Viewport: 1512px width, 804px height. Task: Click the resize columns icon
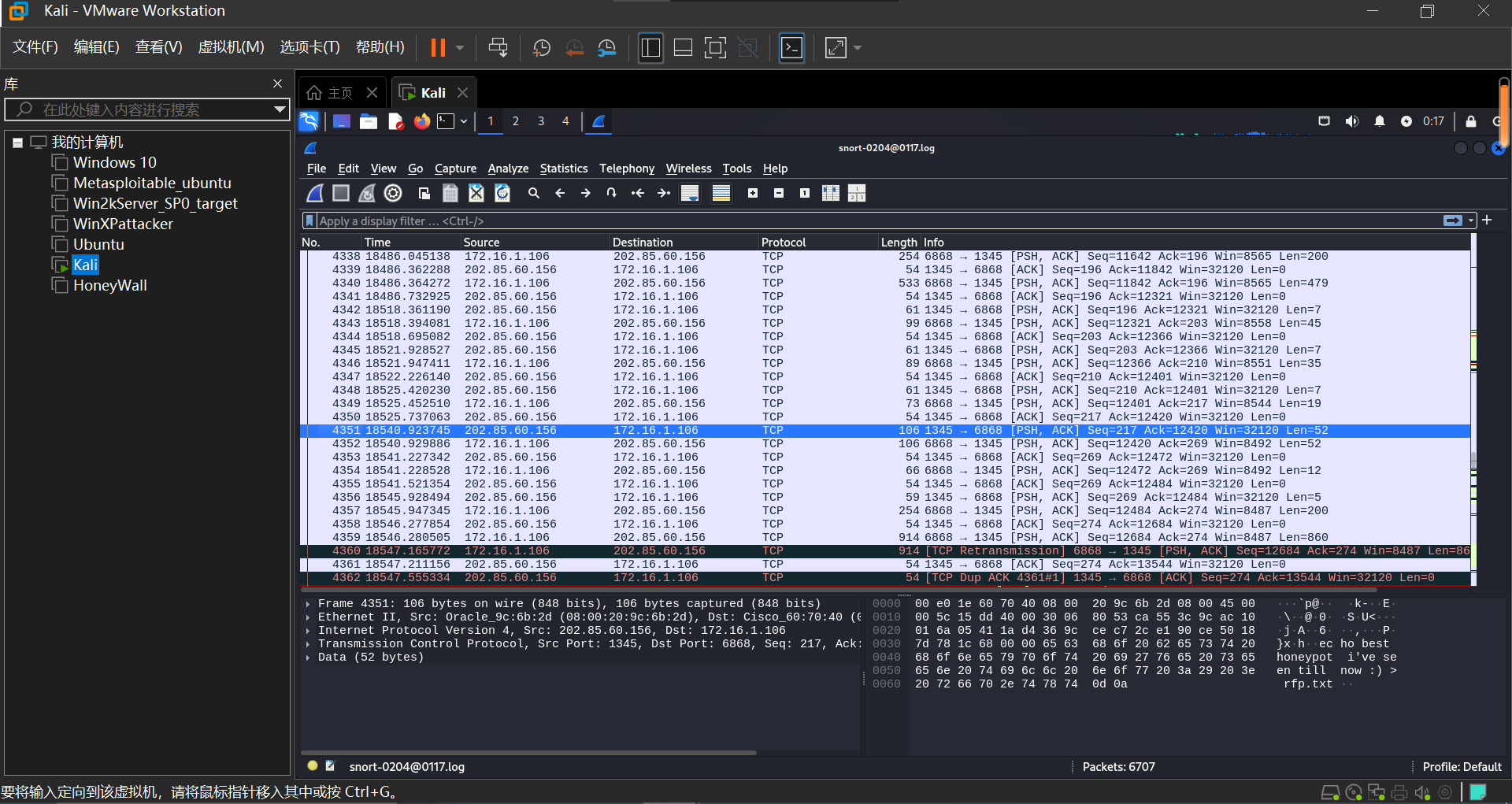(831, 193)
